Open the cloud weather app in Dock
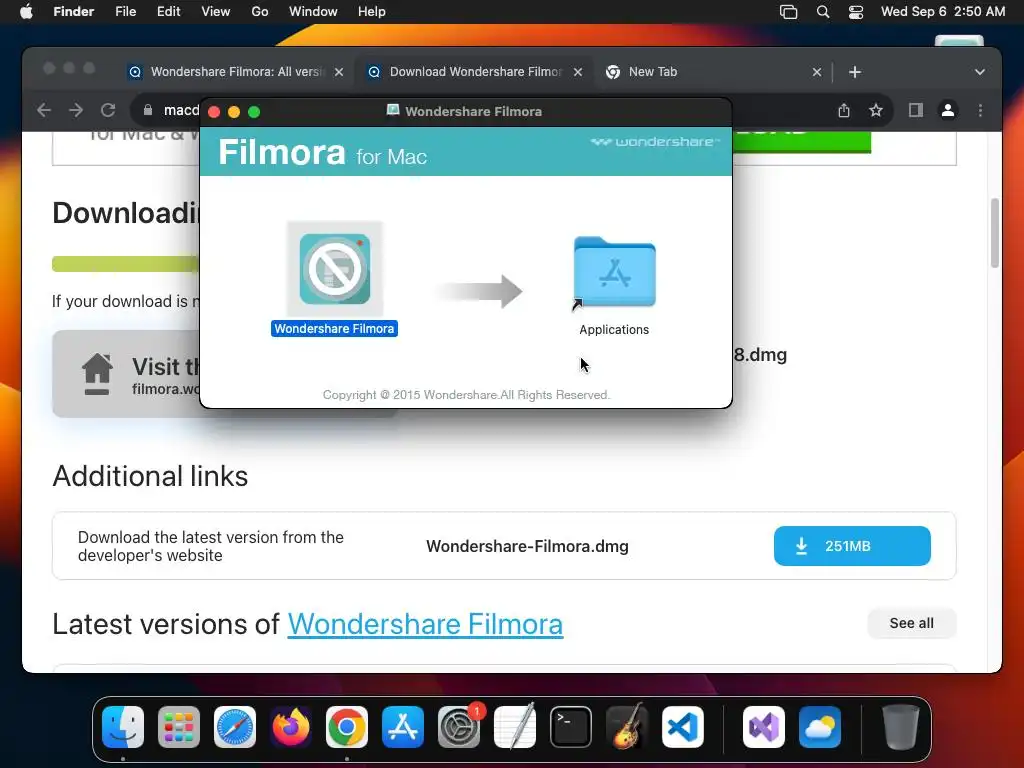This screenshot has width=1024, height=768. tap(820, 727)
